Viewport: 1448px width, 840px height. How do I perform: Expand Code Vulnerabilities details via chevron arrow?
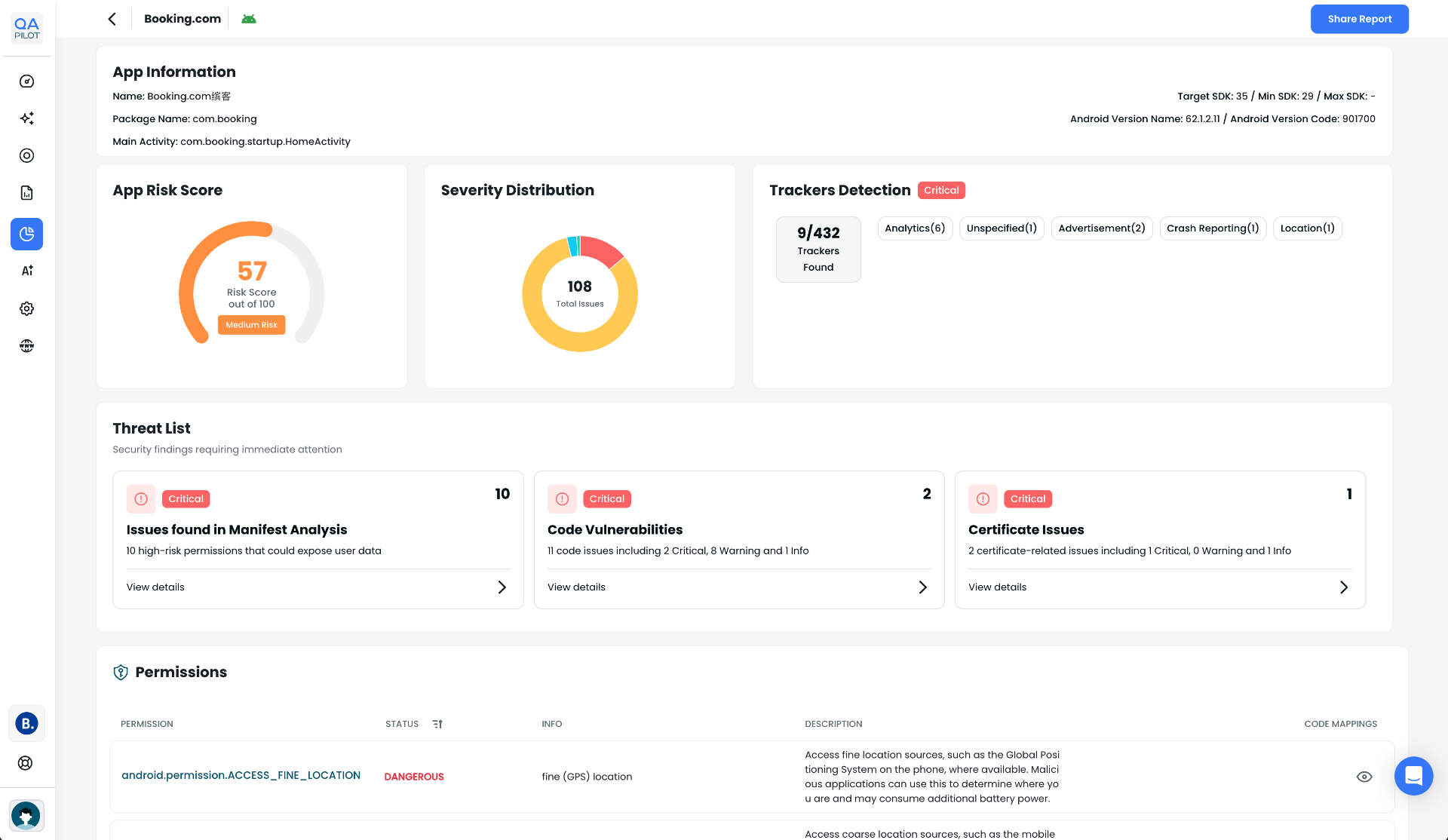[922, 587]
